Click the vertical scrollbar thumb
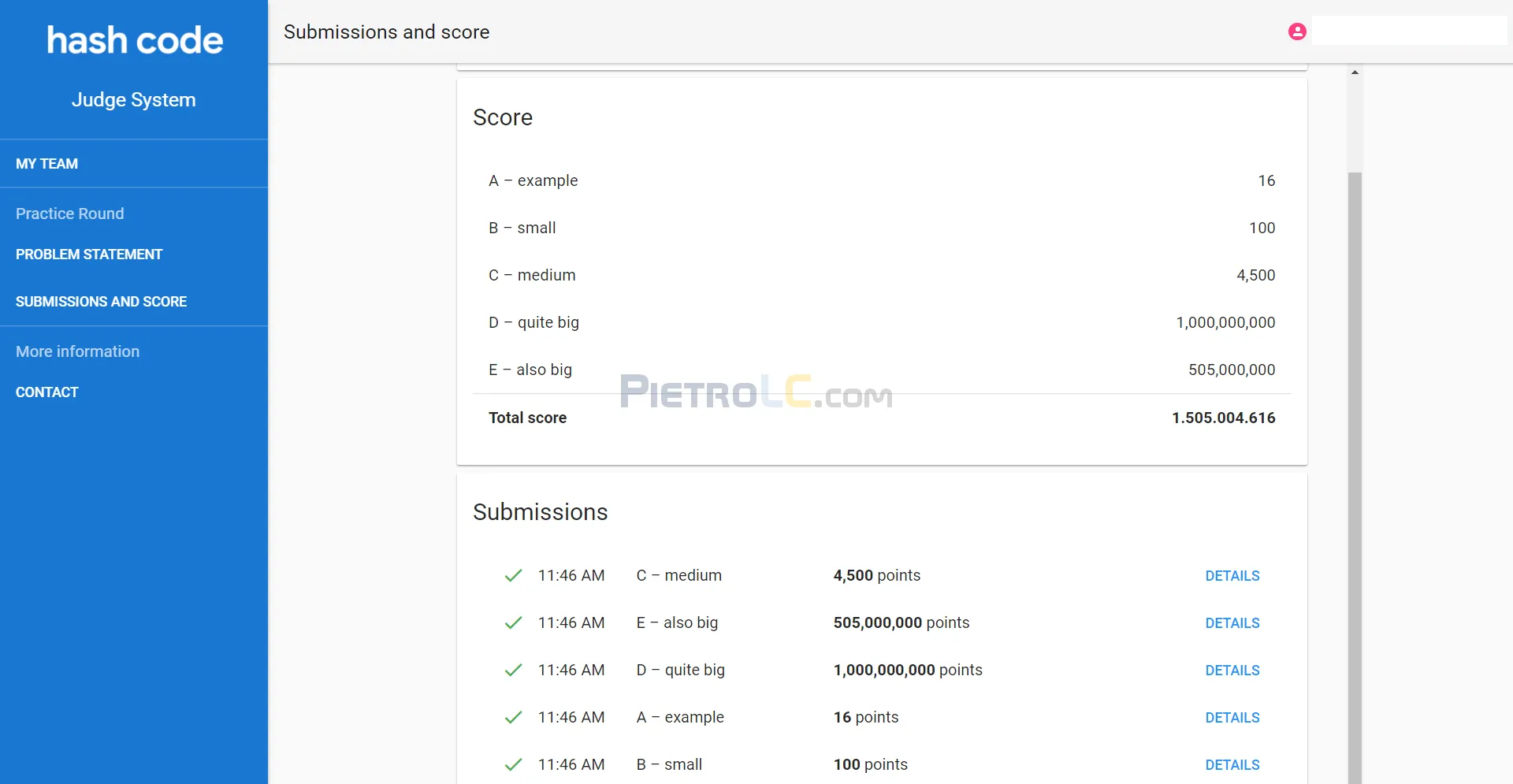This screenshot has width=1513, height=784. 1355,473
